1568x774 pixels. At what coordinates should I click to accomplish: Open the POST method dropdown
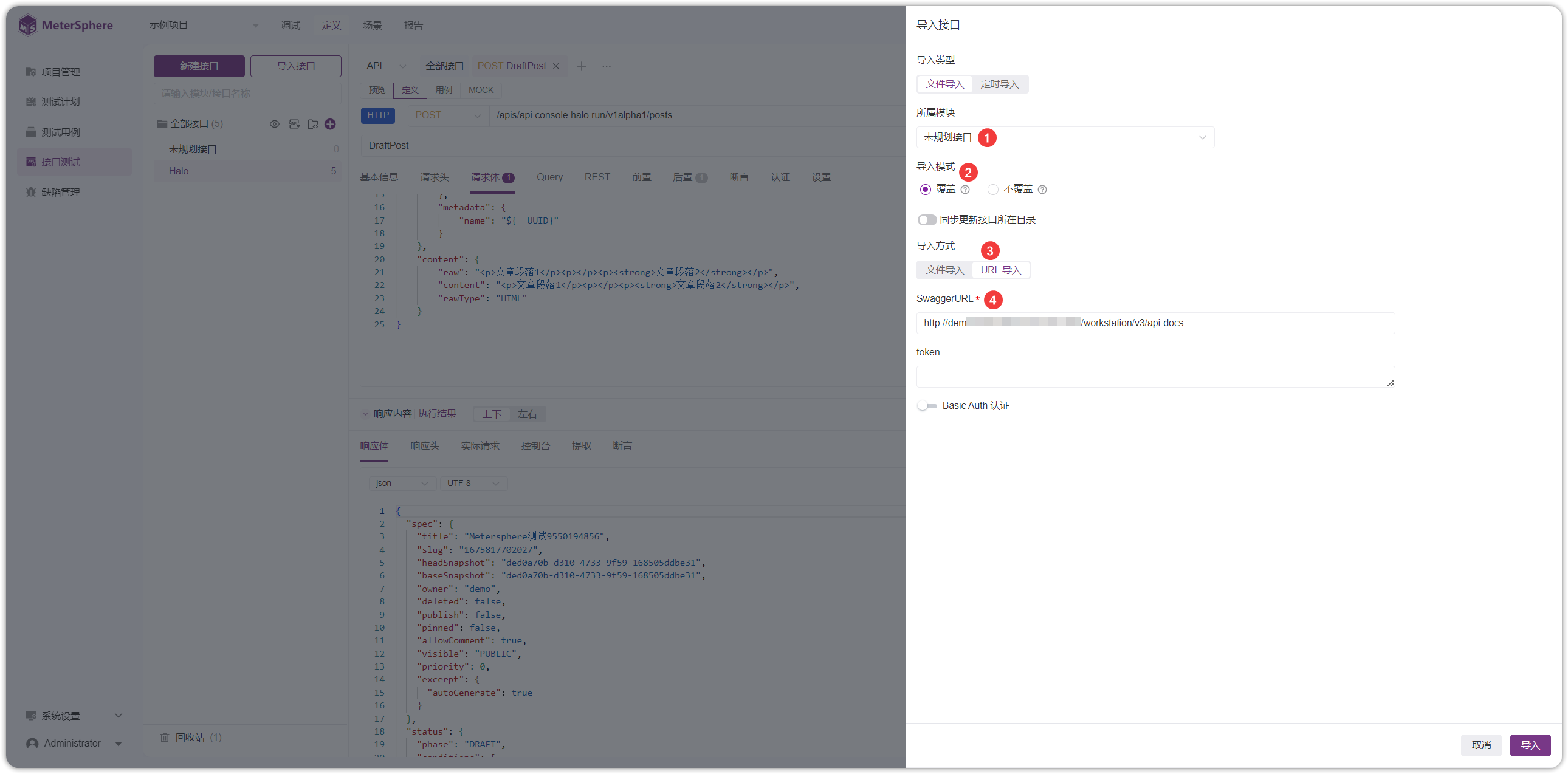coord(447,115)
